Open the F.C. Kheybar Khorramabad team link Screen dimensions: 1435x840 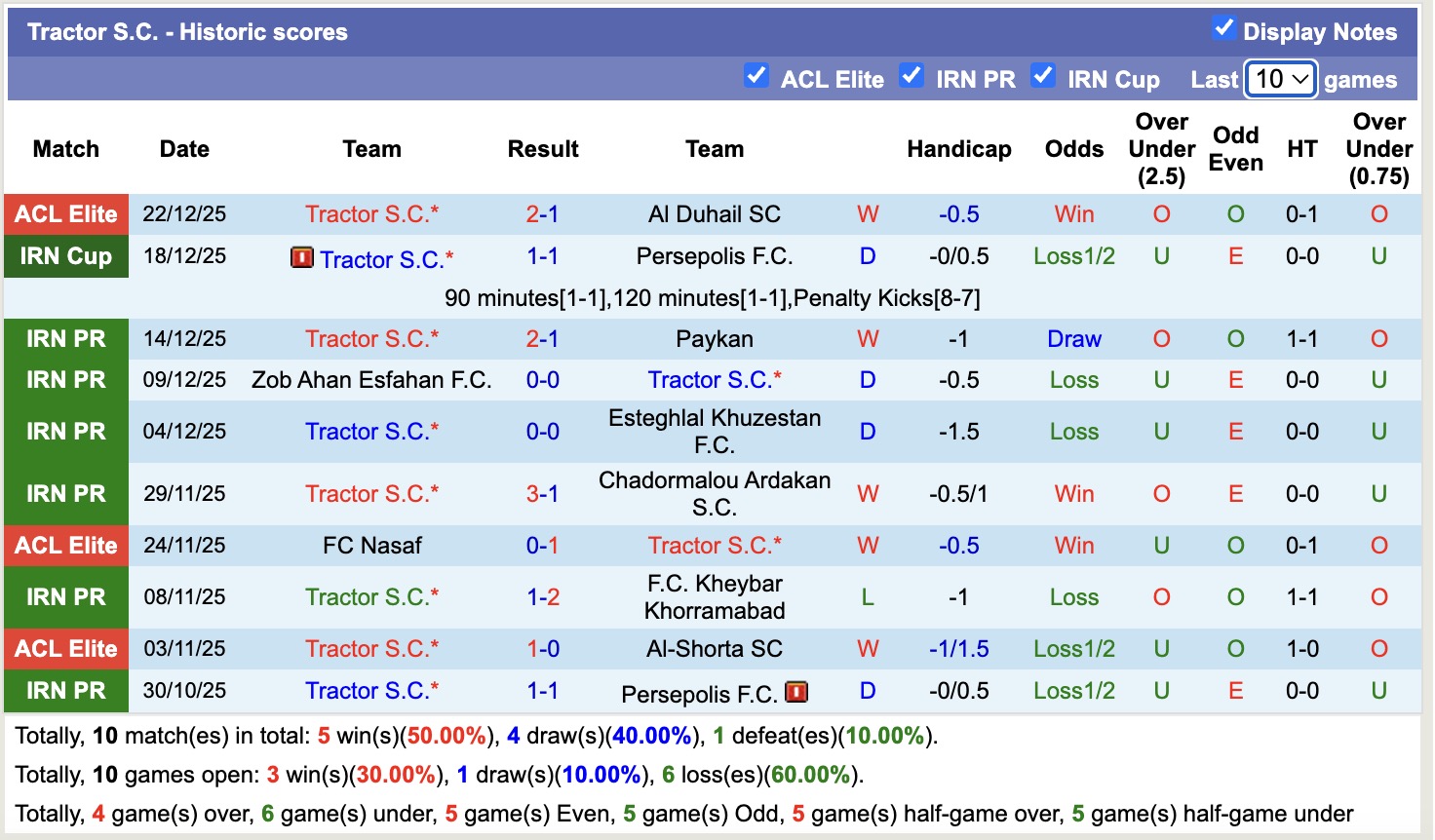tap(715, 597)
